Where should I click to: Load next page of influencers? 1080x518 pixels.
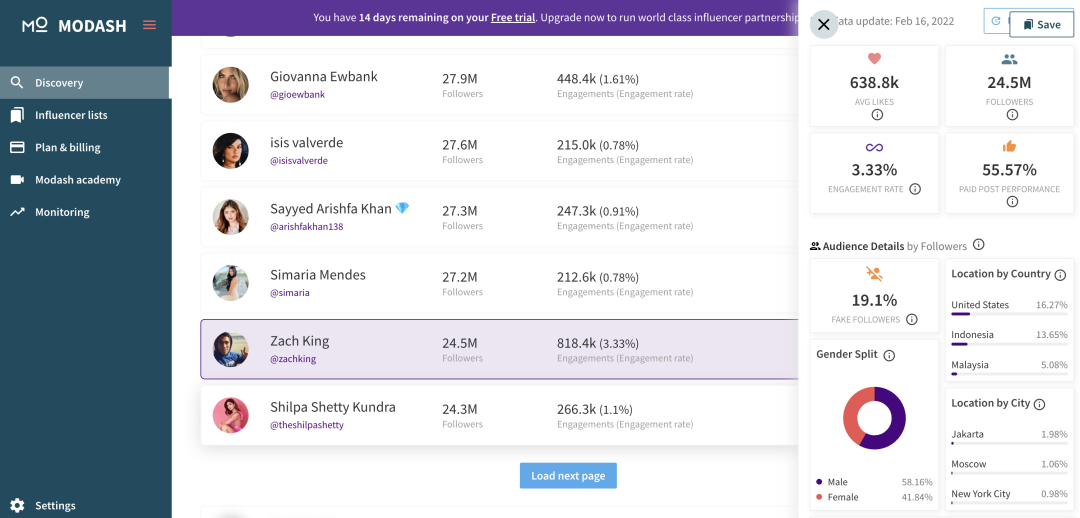[568, 476]
